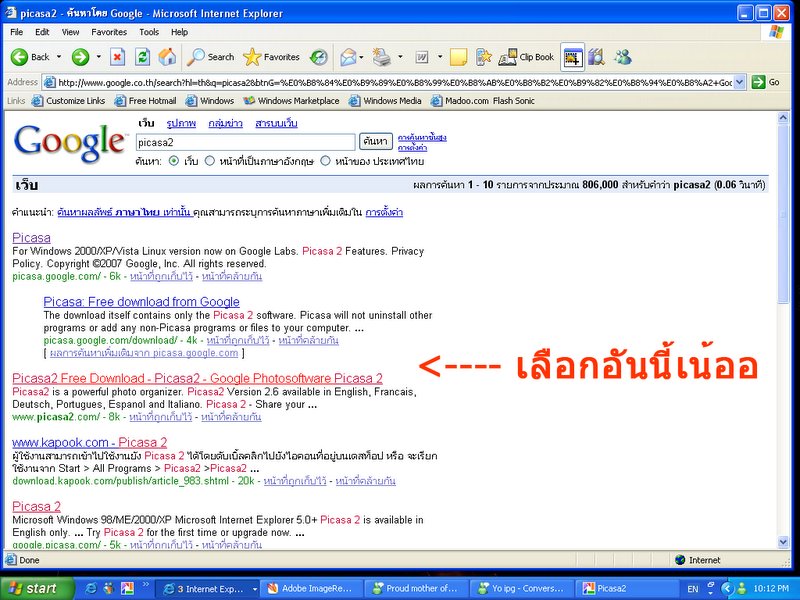The height and width of the screenshot is (600, 800).
Task: Open the Favorites star button
Action: click(271, 57)
